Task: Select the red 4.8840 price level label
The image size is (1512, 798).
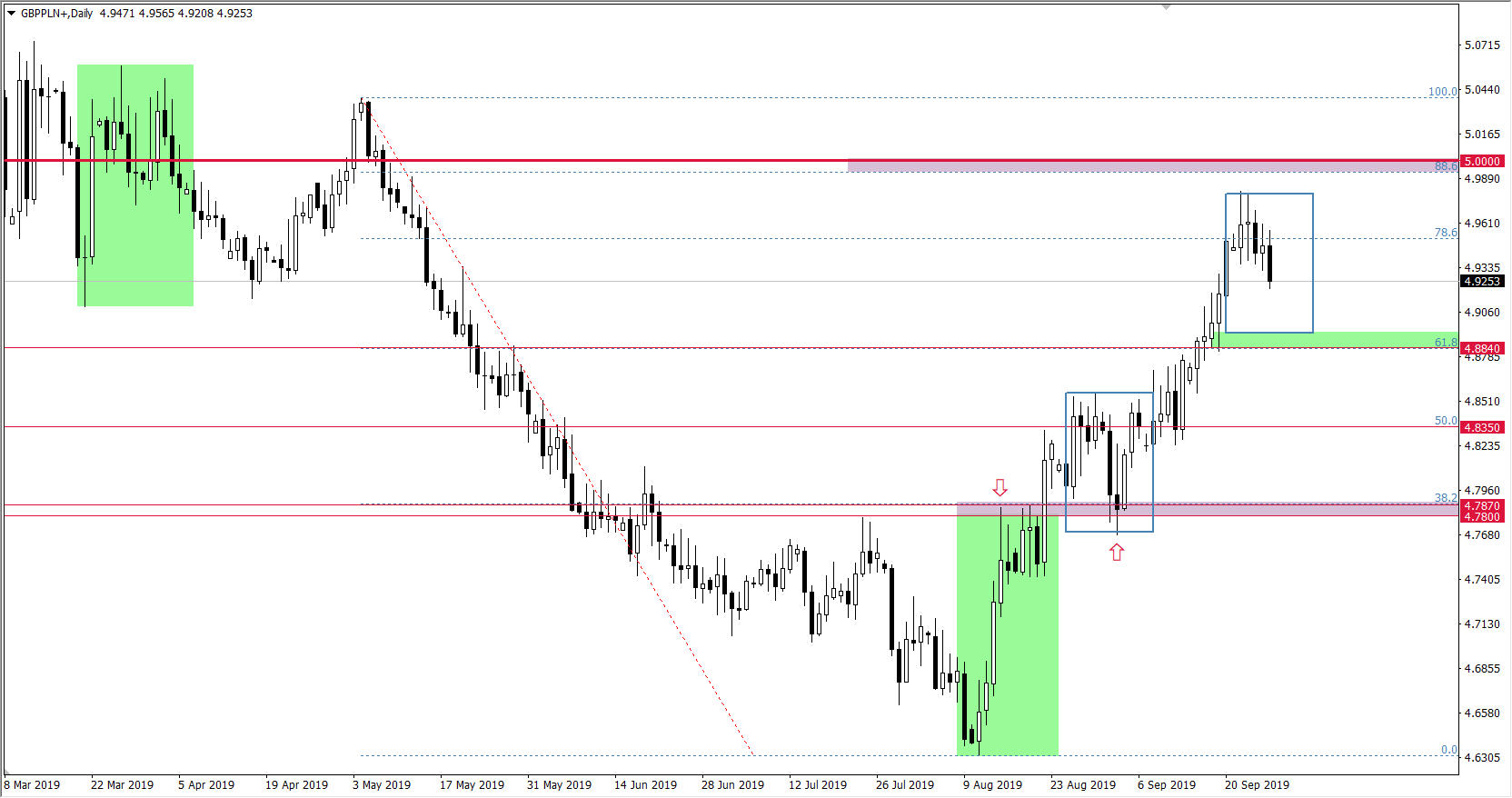Action: [x=1482, y=349]
